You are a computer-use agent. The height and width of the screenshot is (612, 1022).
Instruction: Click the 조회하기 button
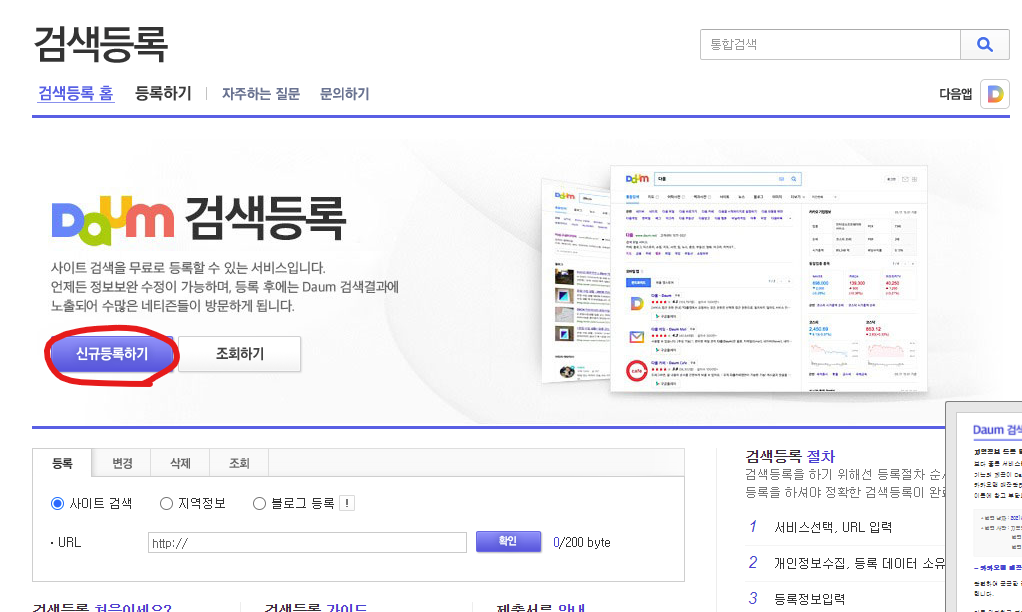point(240,354)
